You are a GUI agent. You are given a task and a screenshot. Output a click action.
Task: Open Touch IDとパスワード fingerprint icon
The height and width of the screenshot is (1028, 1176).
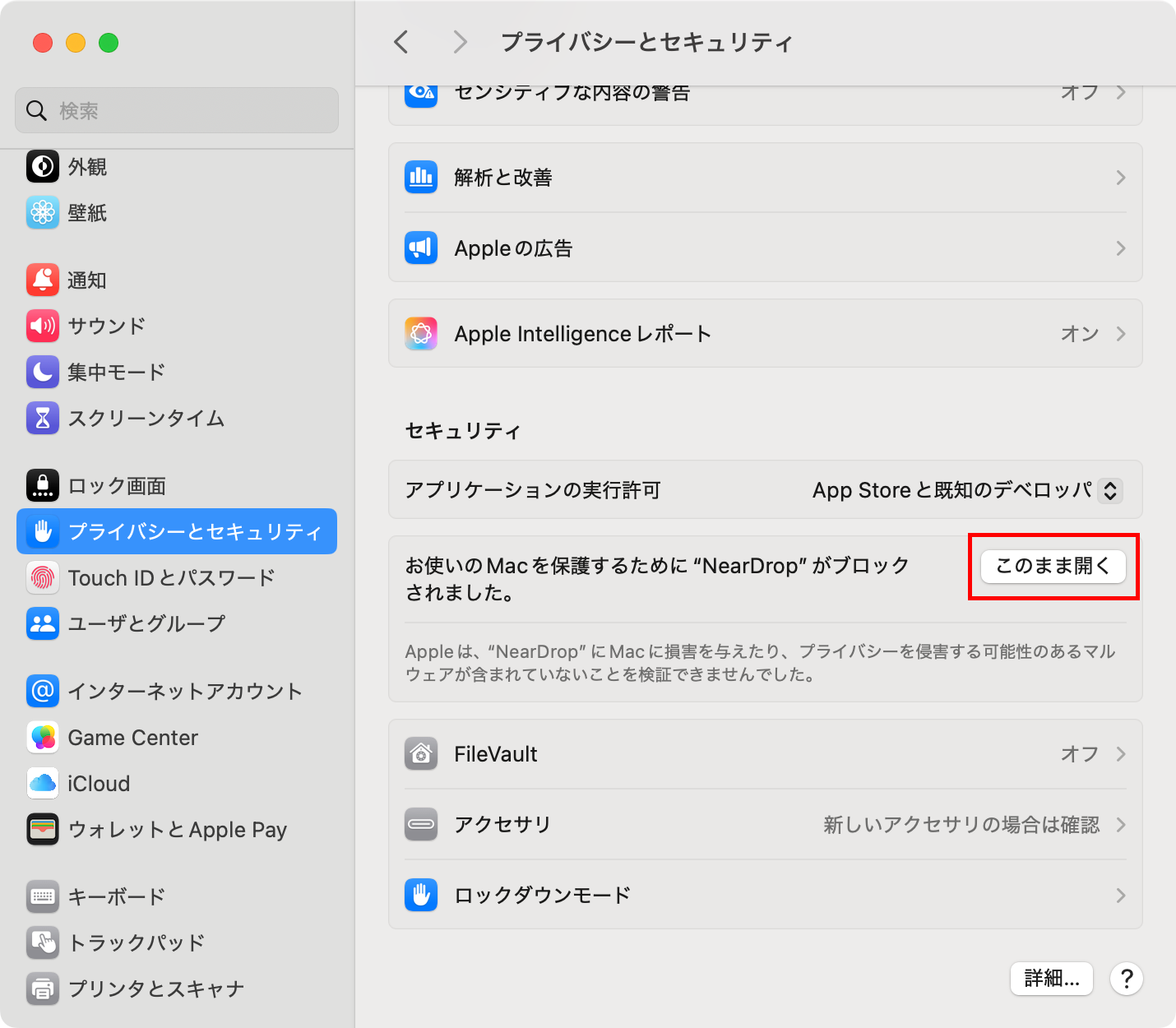click(x=43, y=577)
